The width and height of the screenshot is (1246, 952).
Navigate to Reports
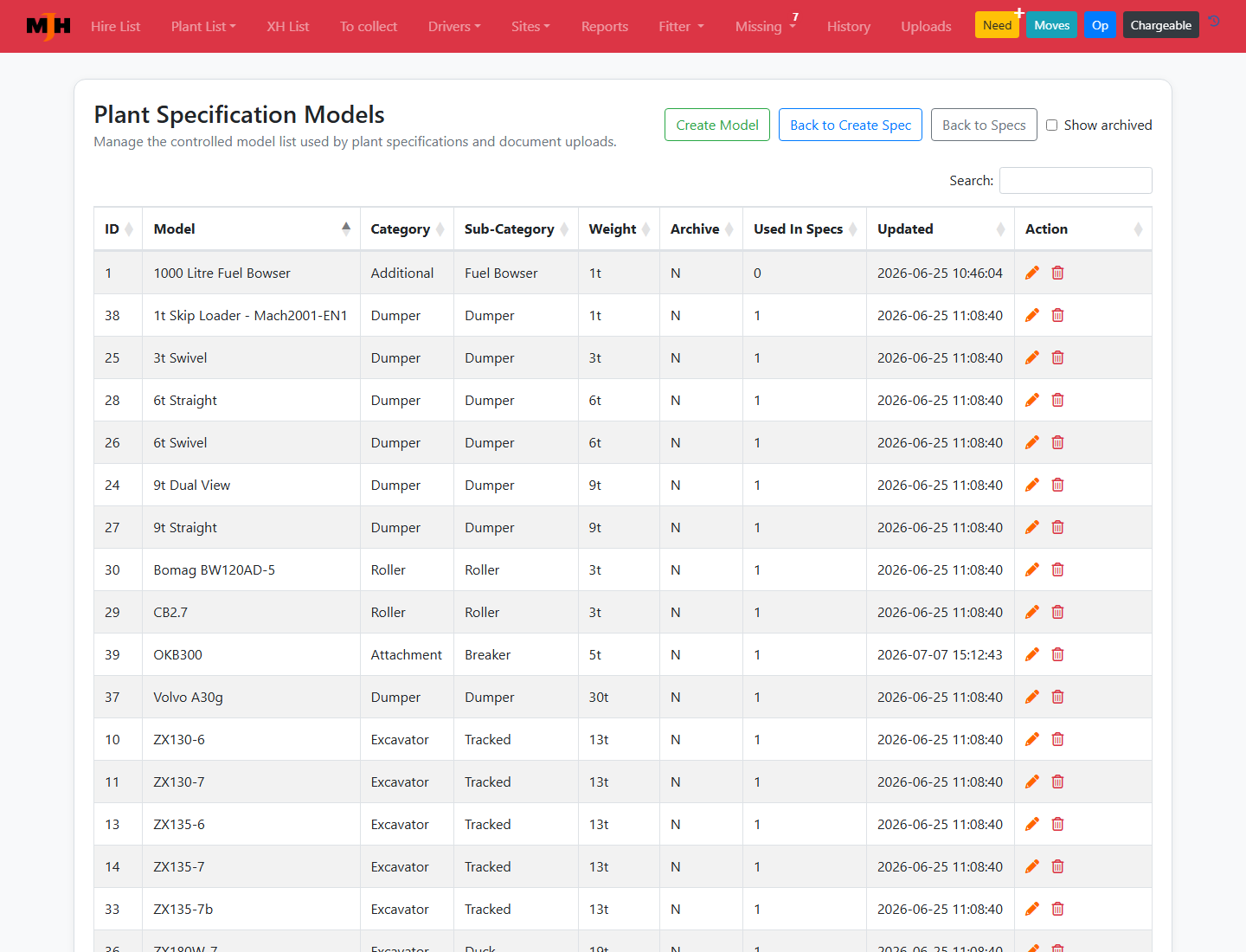pyautogui.click(x=605, y=27)
